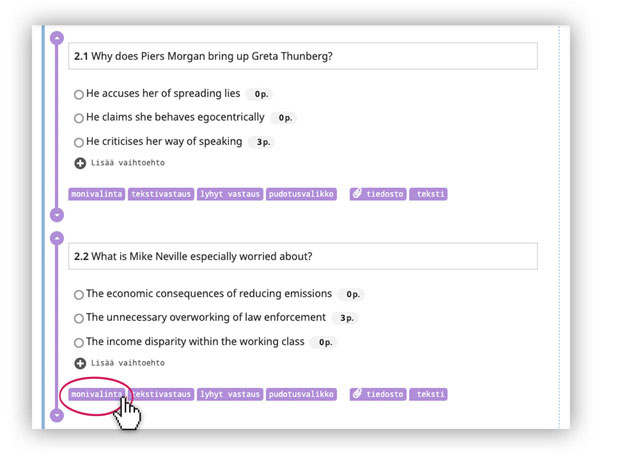The image size is (617, 465).
Task: Select "He claims she behaves egocentrically" option
Action: coord(79,119)
